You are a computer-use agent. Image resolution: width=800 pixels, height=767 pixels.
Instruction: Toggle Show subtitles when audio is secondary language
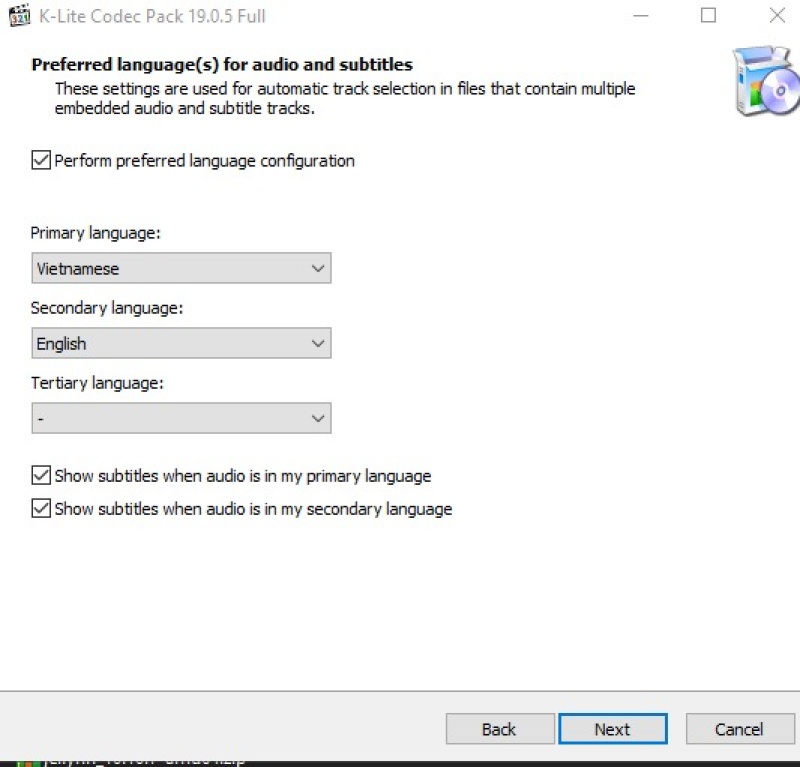41,508
